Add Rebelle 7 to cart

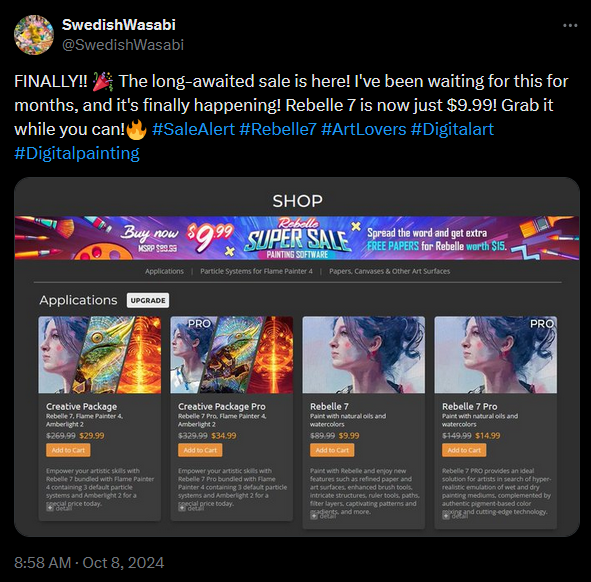pos(332,450)
